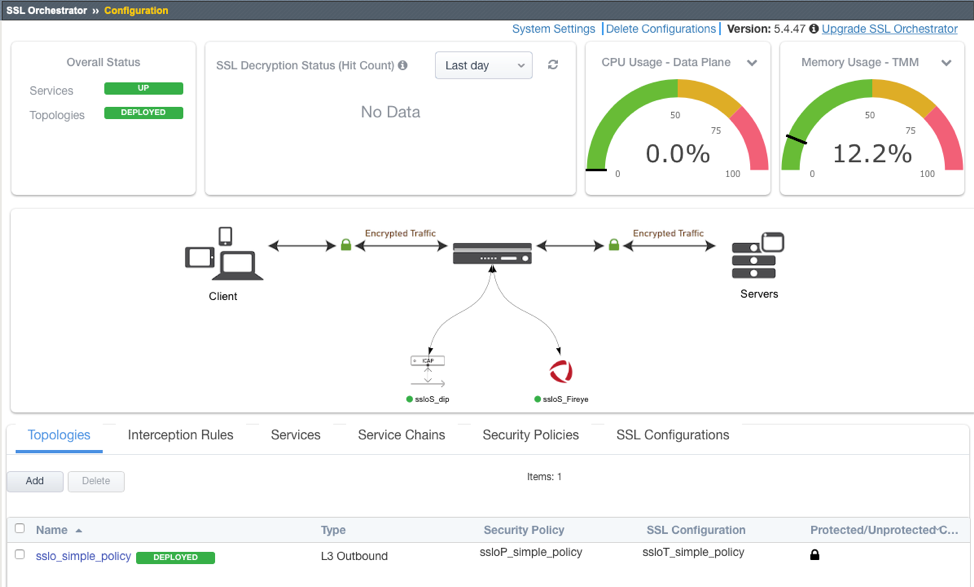Click the ssloT_simple_policy cell

pyautogui.click(x=693, y=552)
